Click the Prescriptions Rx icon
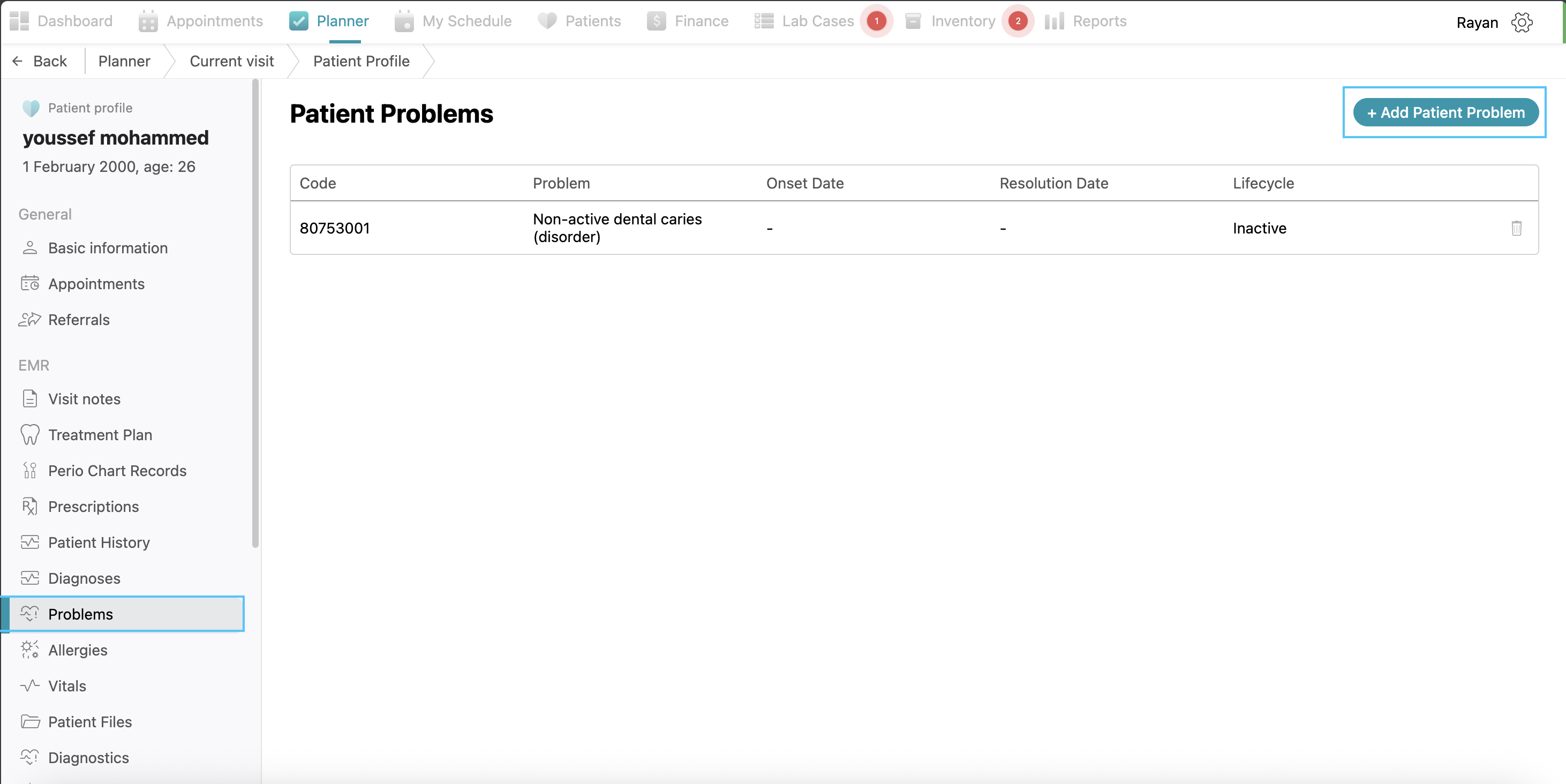The image size is (1566, 784). pos(30,506)
